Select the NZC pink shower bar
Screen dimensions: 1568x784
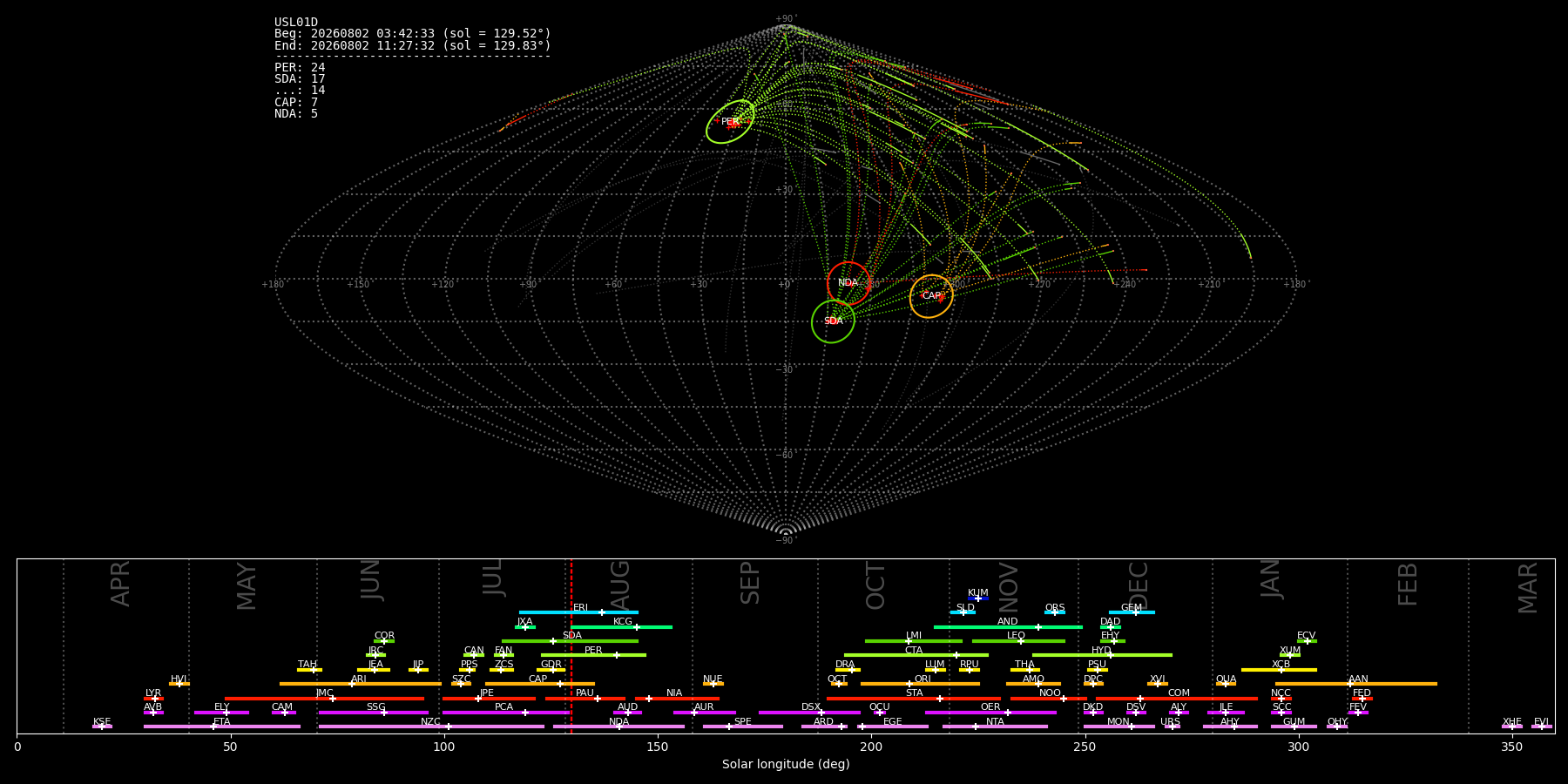coord(431,727)
